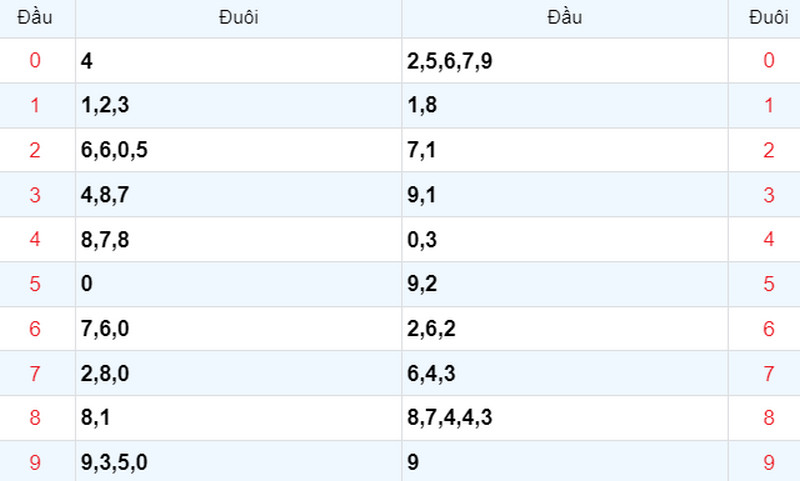
Task: Click the cell showing 8,7,4,4,3
Action: coord(565,418)
